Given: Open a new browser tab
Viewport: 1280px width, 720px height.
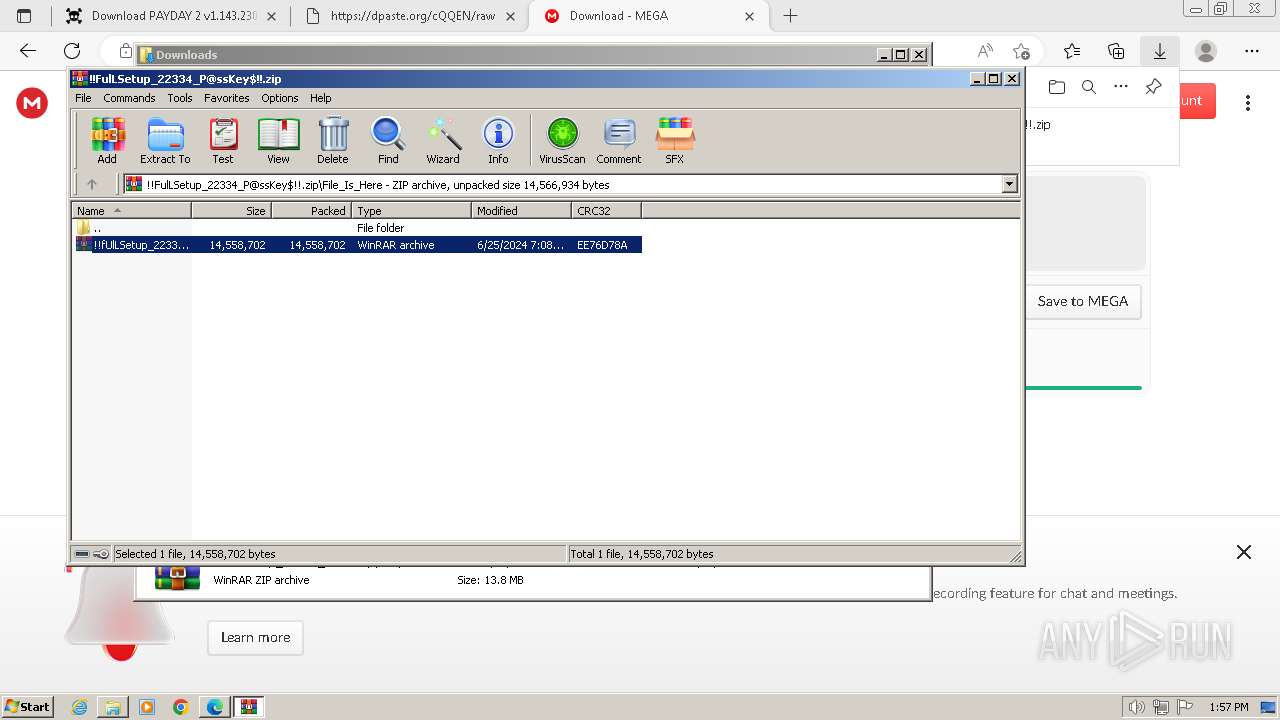Looking at the screenshot, I should click(790, 16).
